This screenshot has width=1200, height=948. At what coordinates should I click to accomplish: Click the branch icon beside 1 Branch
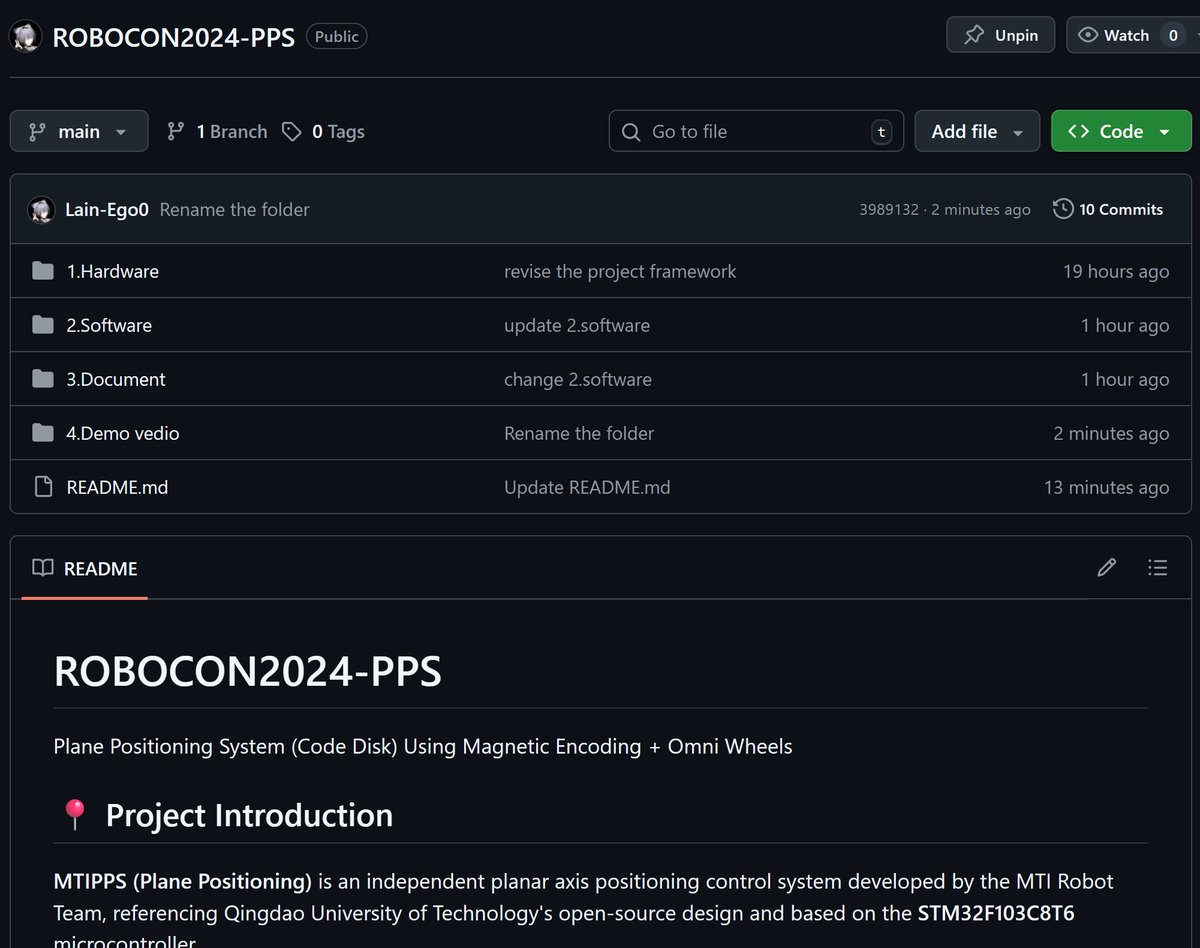176,131
